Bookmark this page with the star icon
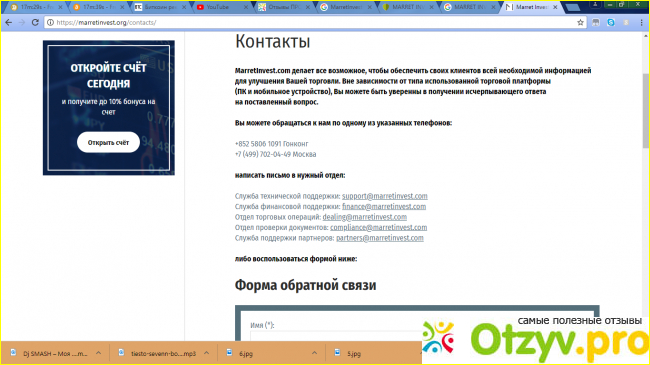The image size is (650, 365). pos(580,22)
